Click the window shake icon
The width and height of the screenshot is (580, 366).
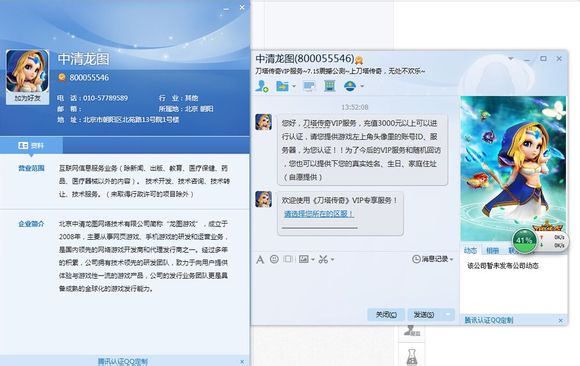click(288, 259)
